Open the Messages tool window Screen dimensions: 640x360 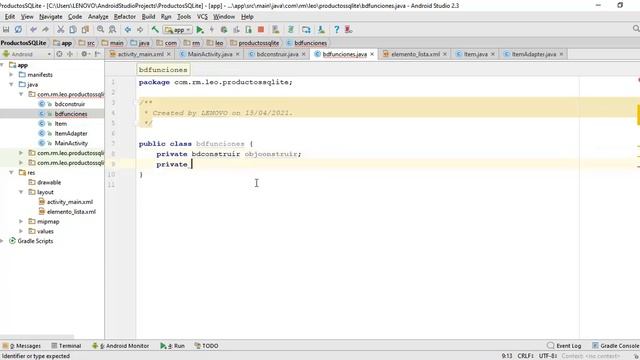pos(22,346)
